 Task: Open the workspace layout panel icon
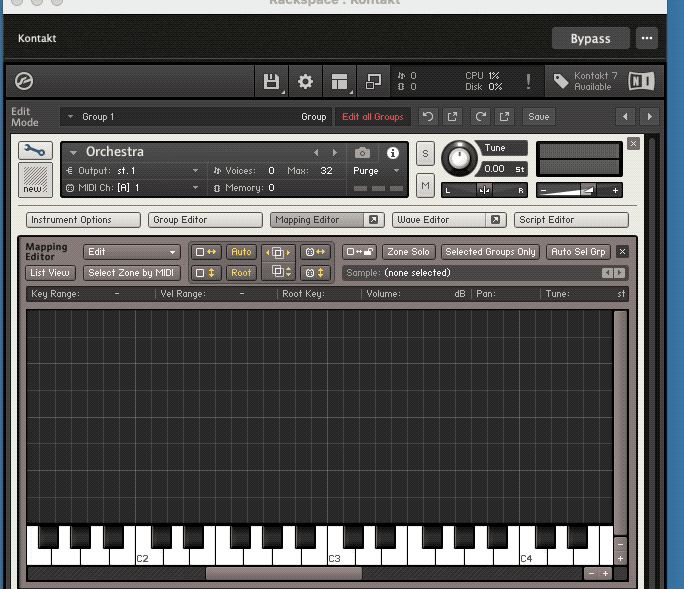click(339, 82)
